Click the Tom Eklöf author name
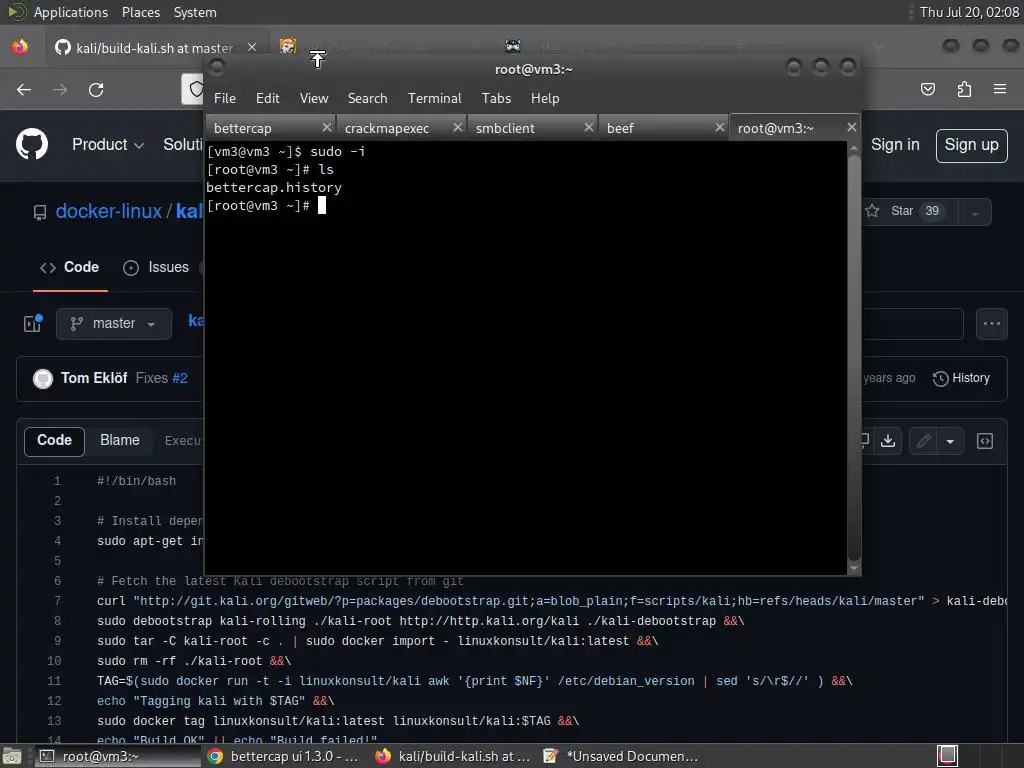The height and width of the screenshot is (768, 1024). pos(93,378)
